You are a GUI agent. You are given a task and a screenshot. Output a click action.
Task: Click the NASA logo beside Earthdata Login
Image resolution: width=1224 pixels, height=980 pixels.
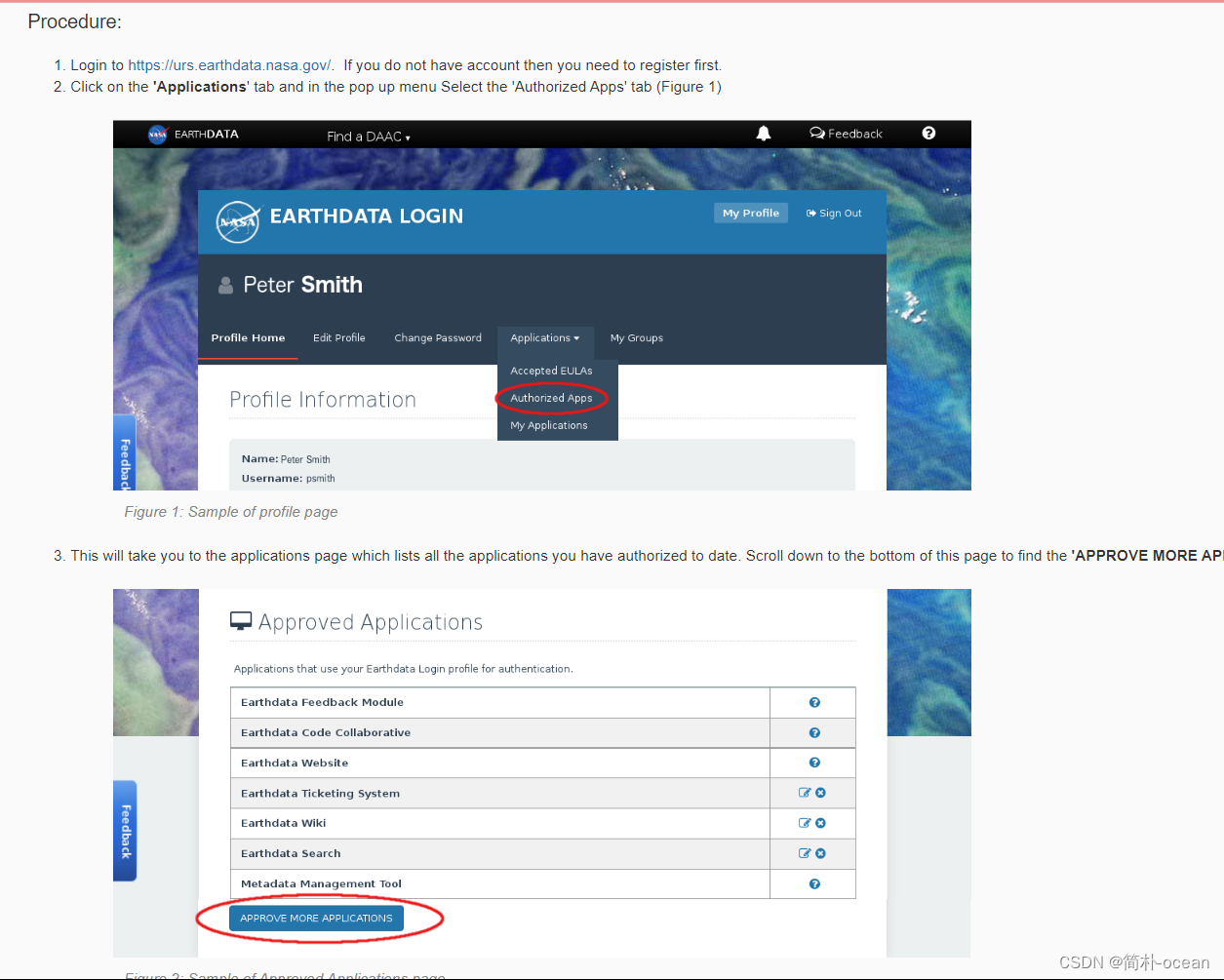pyautogui.click(x=238, y=221)
